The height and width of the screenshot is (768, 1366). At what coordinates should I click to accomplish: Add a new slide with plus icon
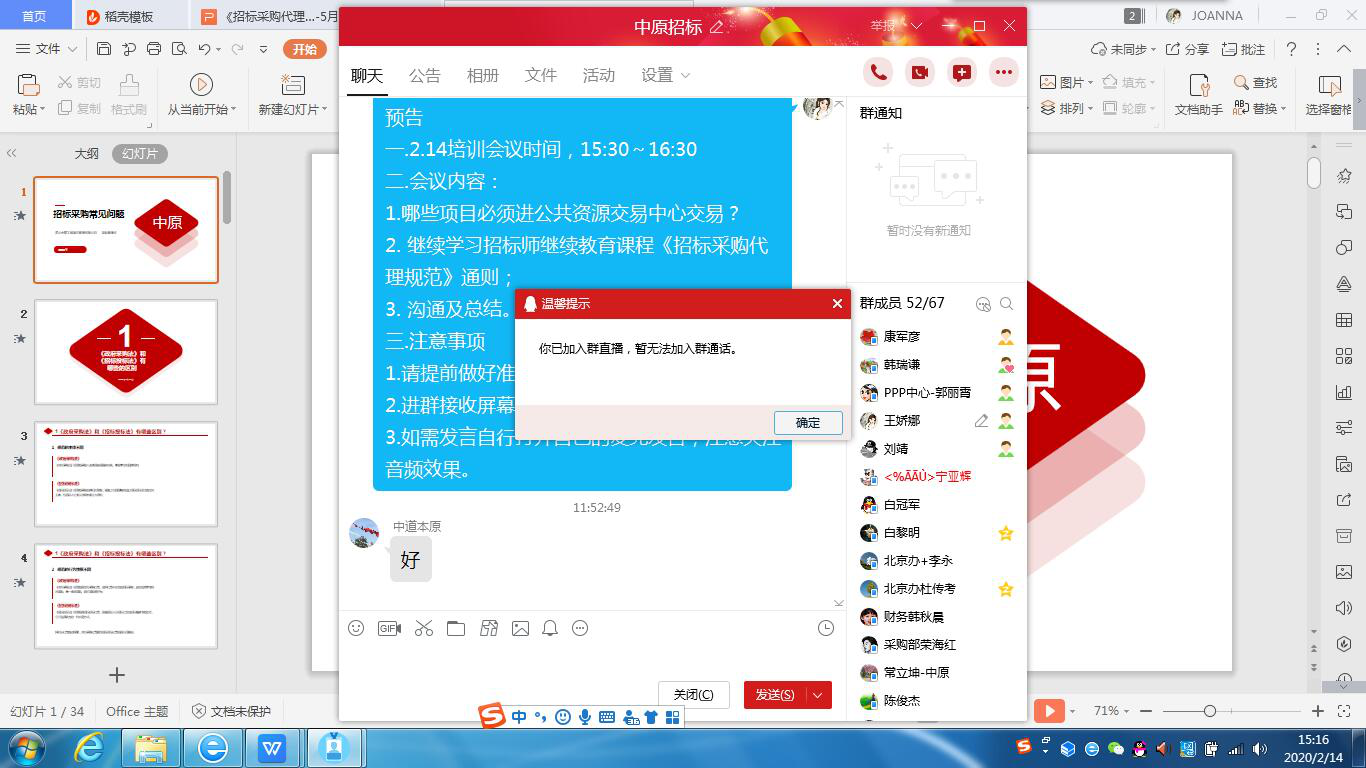tap(117, 675)
